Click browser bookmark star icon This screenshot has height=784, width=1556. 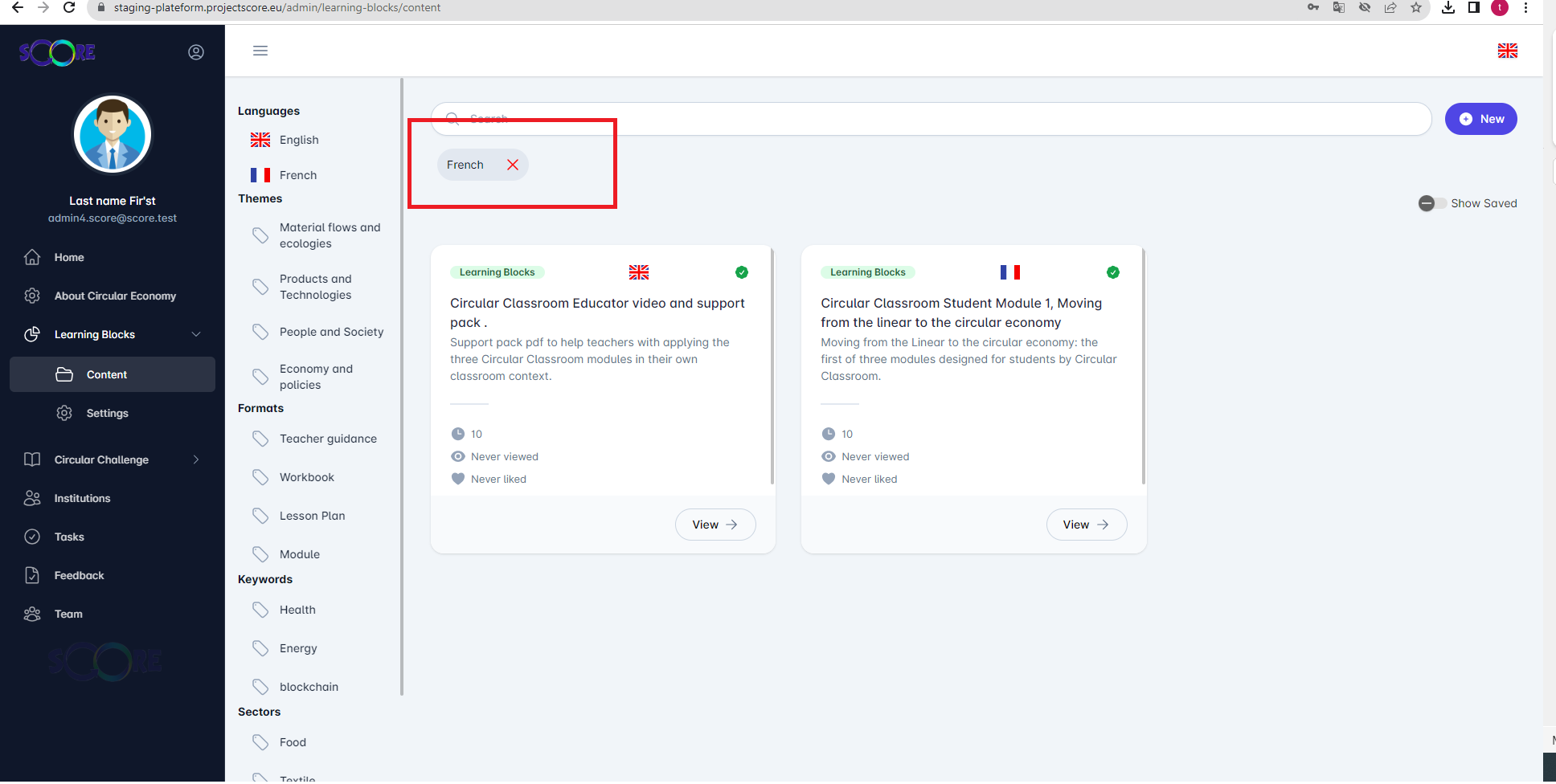tap(1416, 8)
